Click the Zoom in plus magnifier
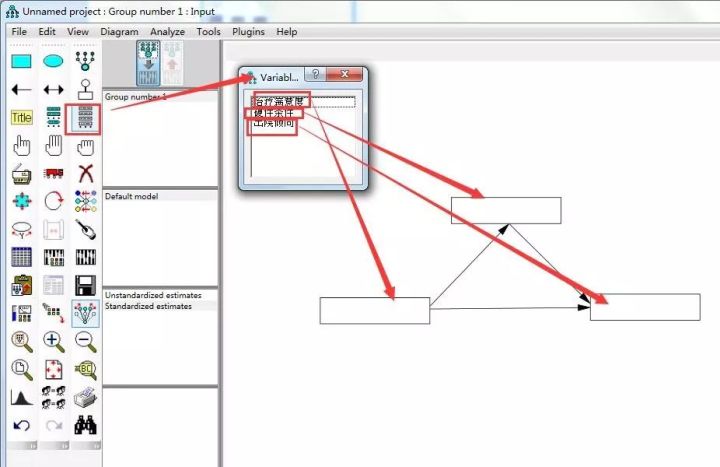This screenshot has width=720, height=467. (53, 342)
